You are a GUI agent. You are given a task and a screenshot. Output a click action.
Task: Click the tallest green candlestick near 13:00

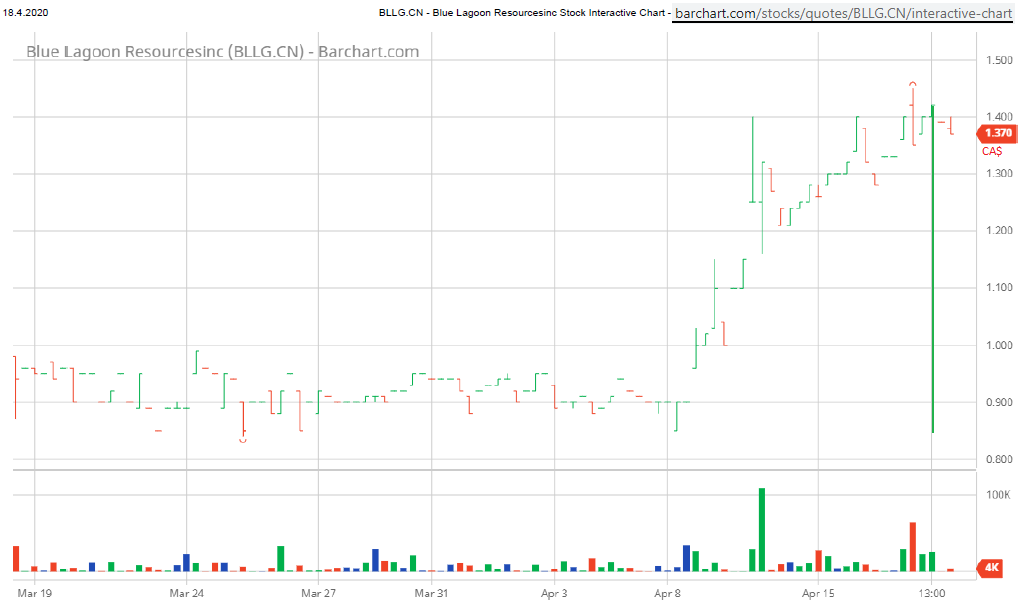click(932, 270)
